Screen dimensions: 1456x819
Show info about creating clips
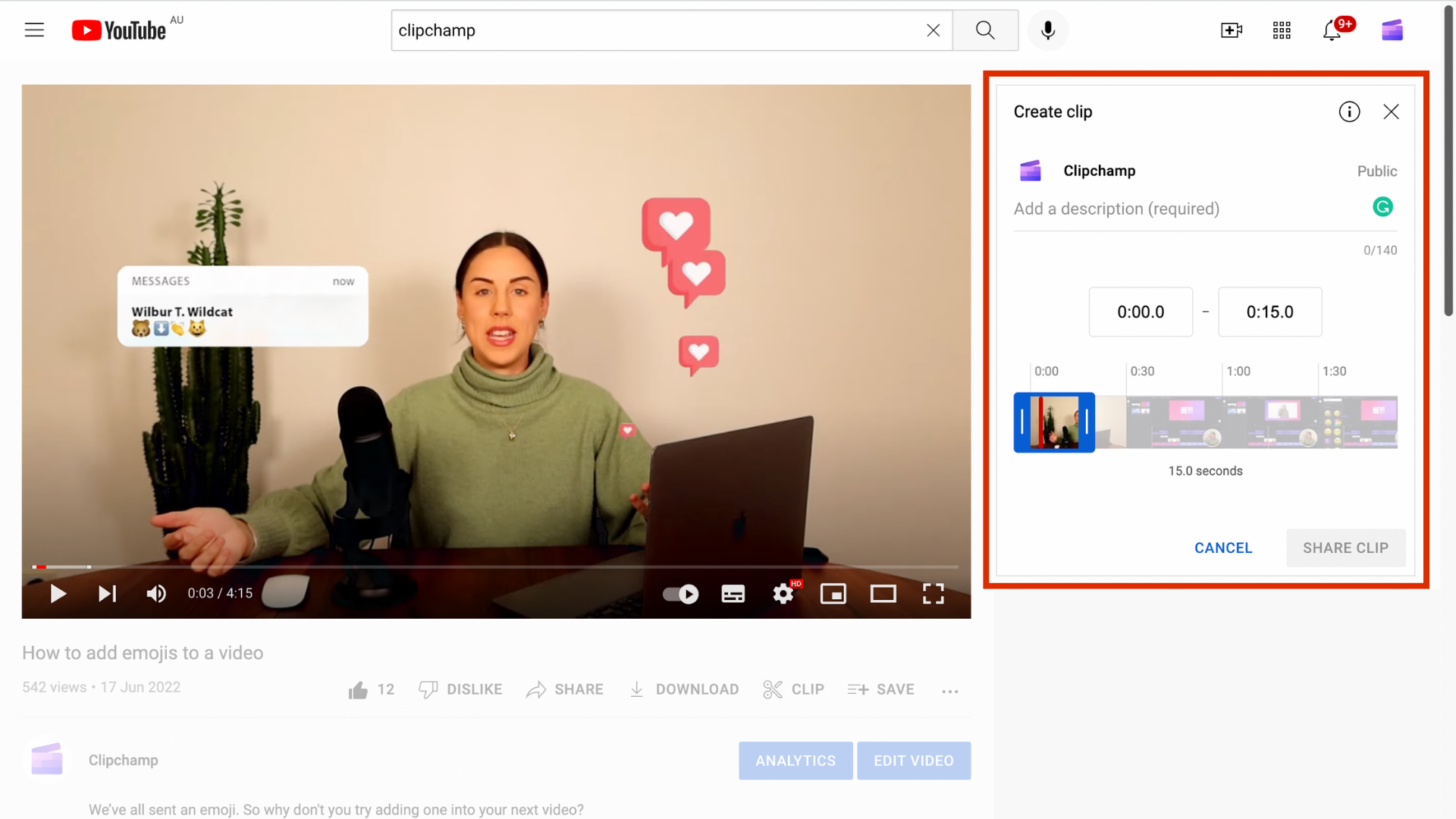coord(1349,111)
